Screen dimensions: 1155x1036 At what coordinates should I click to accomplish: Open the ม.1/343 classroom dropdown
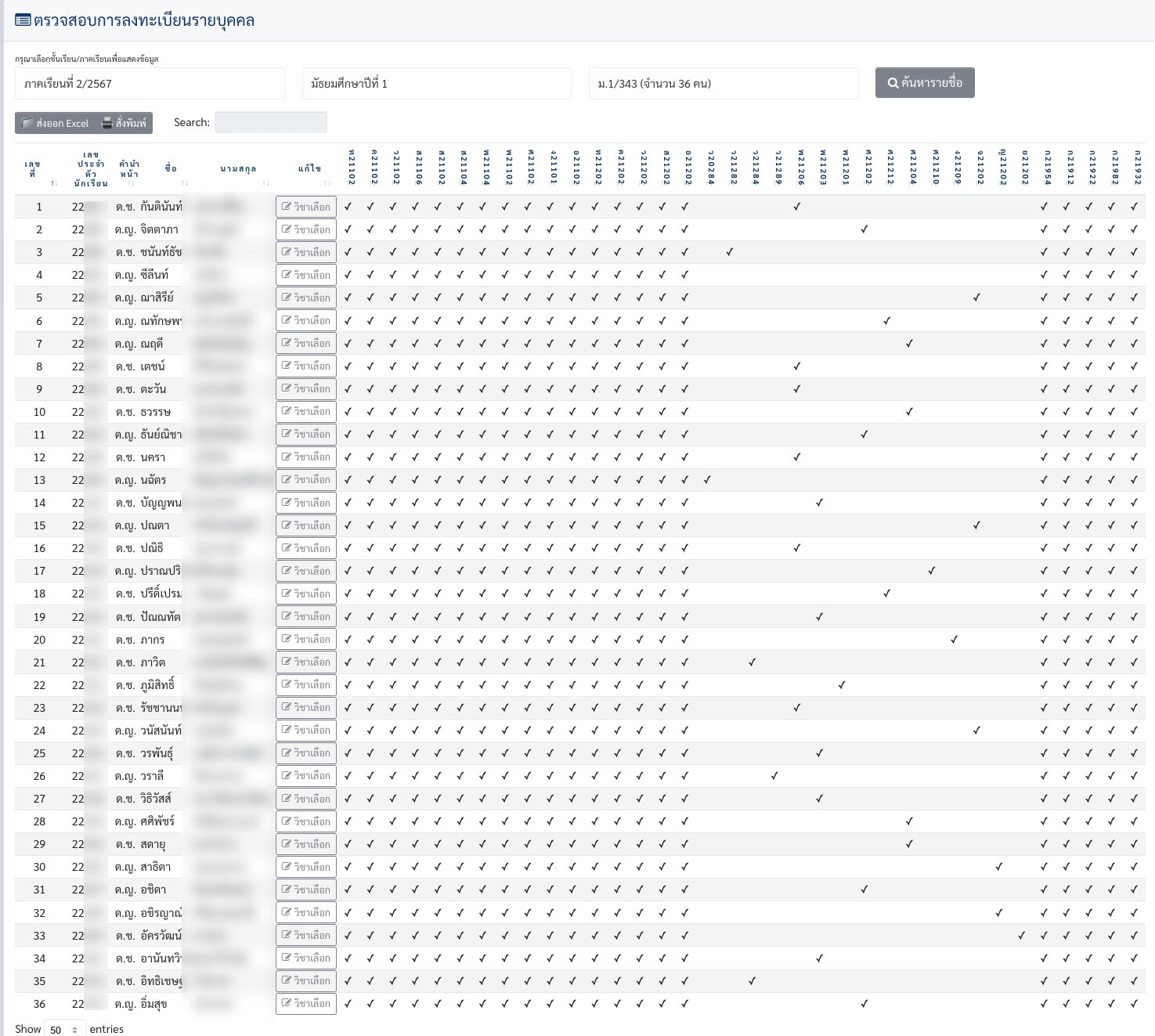coord(724,83)
